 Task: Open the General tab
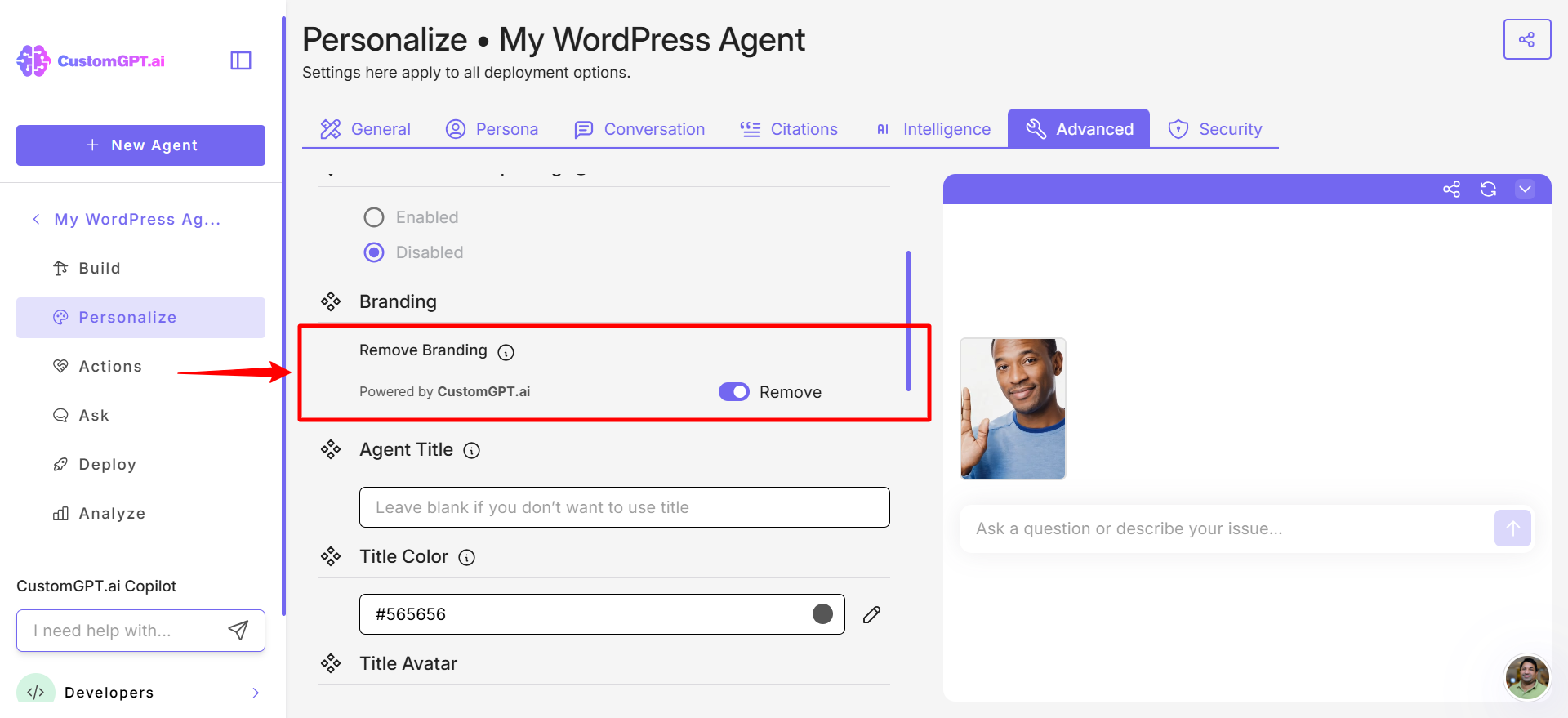tap(365, 129)
